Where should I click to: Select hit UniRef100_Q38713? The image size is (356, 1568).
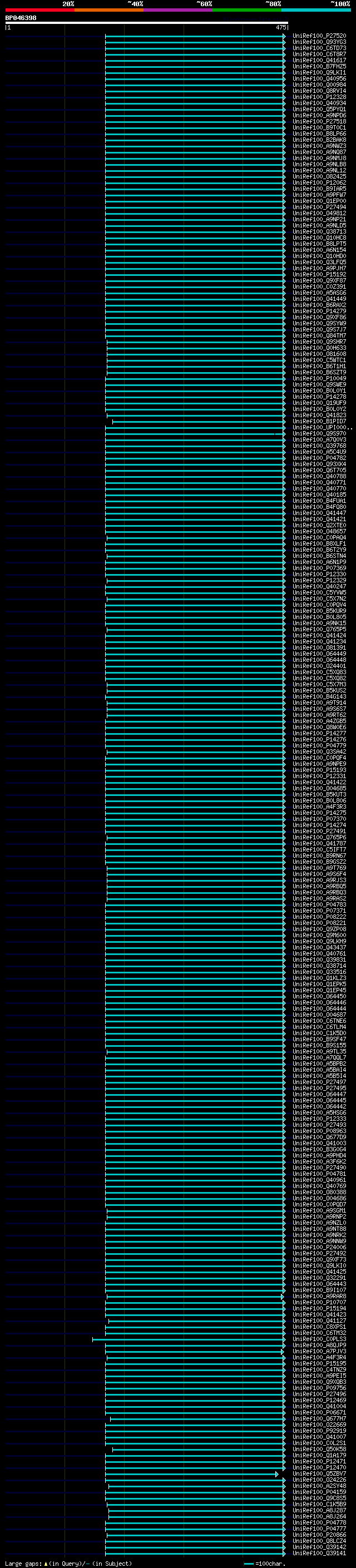click(x=319, y=231)
